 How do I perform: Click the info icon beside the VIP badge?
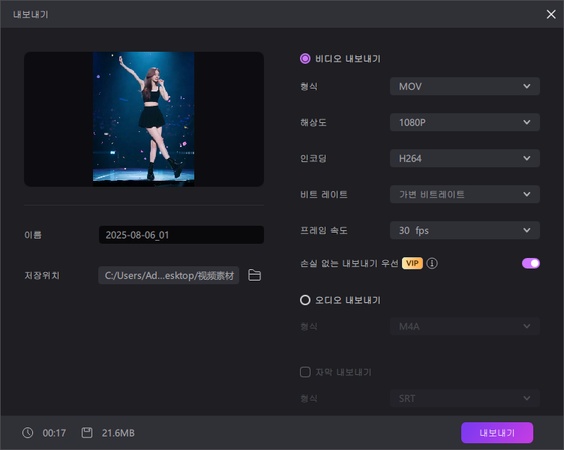(x=432, y=263)
